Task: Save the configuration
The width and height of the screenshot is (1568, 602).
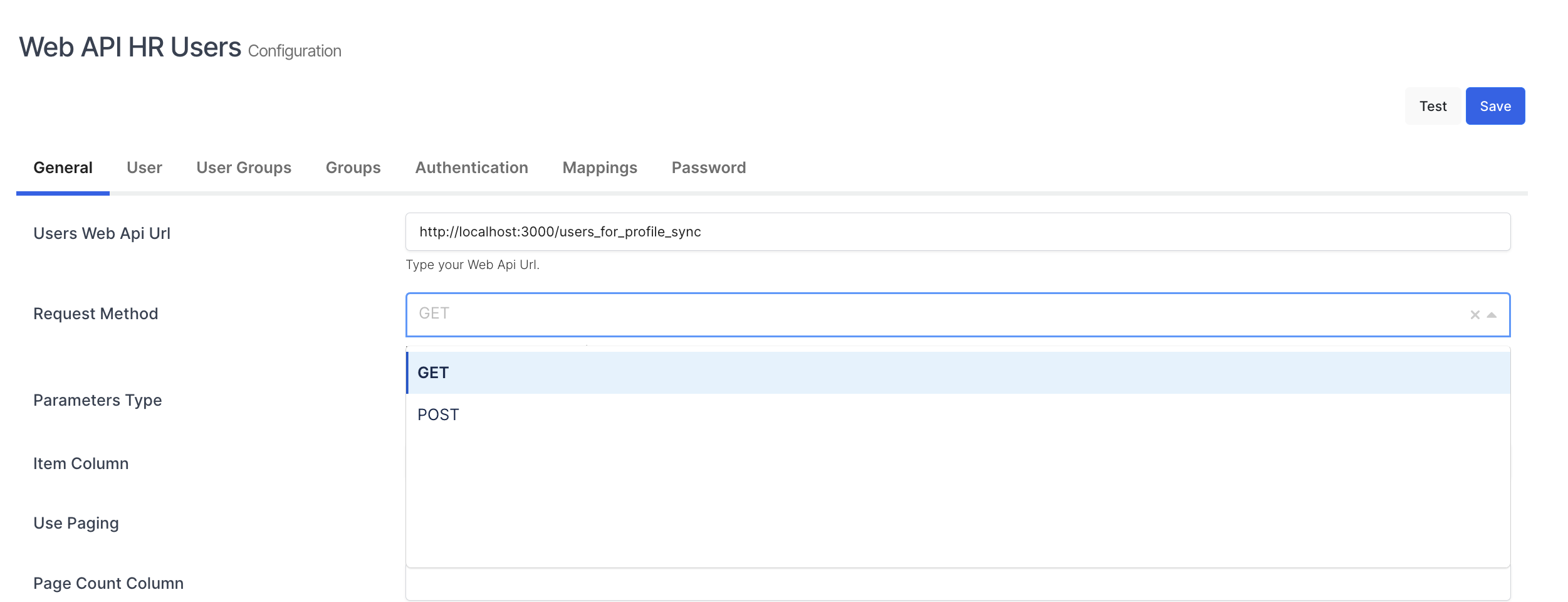Action: tap(1495, 106)
